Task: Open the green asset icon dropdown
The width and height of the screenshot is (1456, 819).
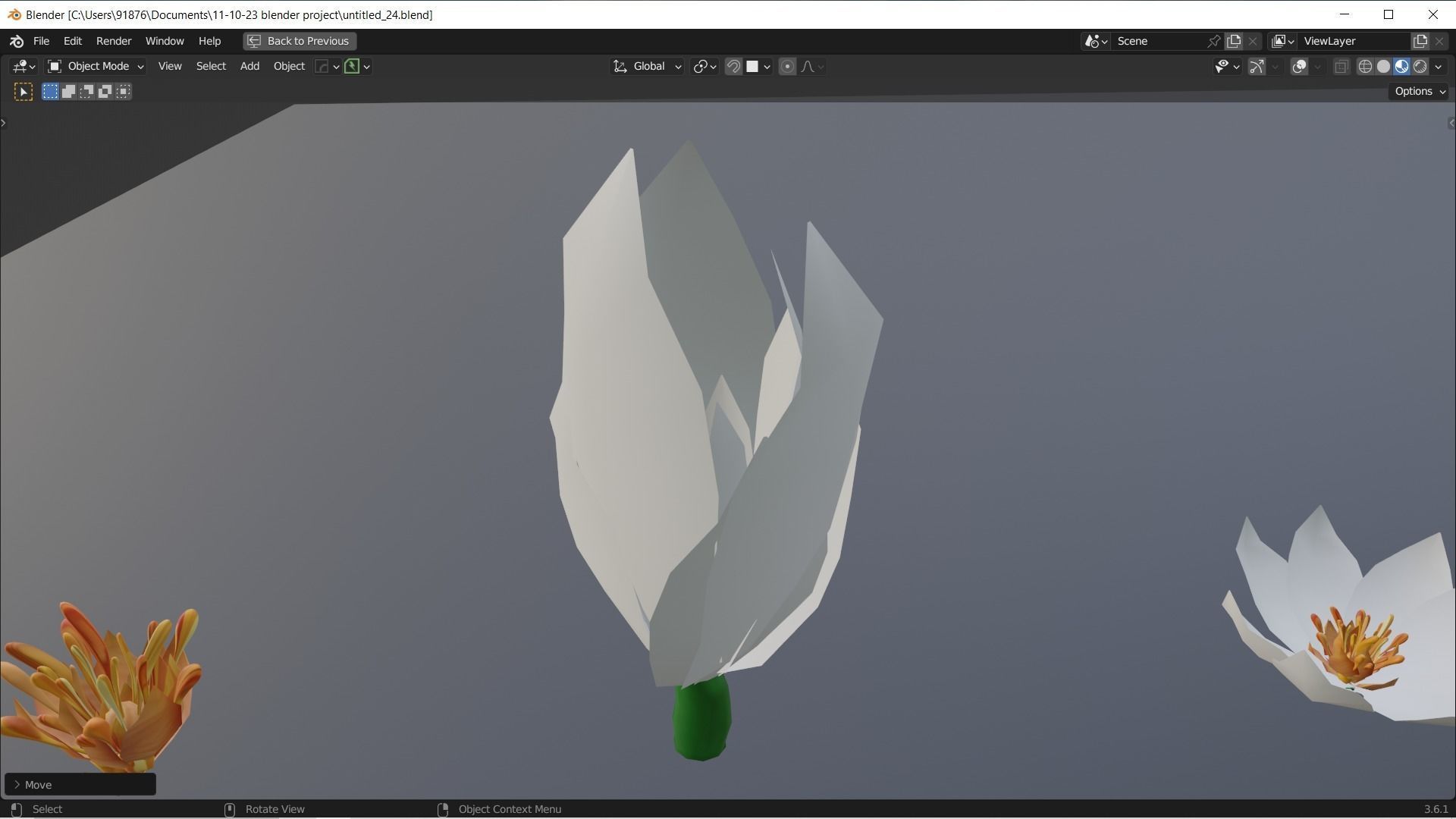Action: click(357, 67)
